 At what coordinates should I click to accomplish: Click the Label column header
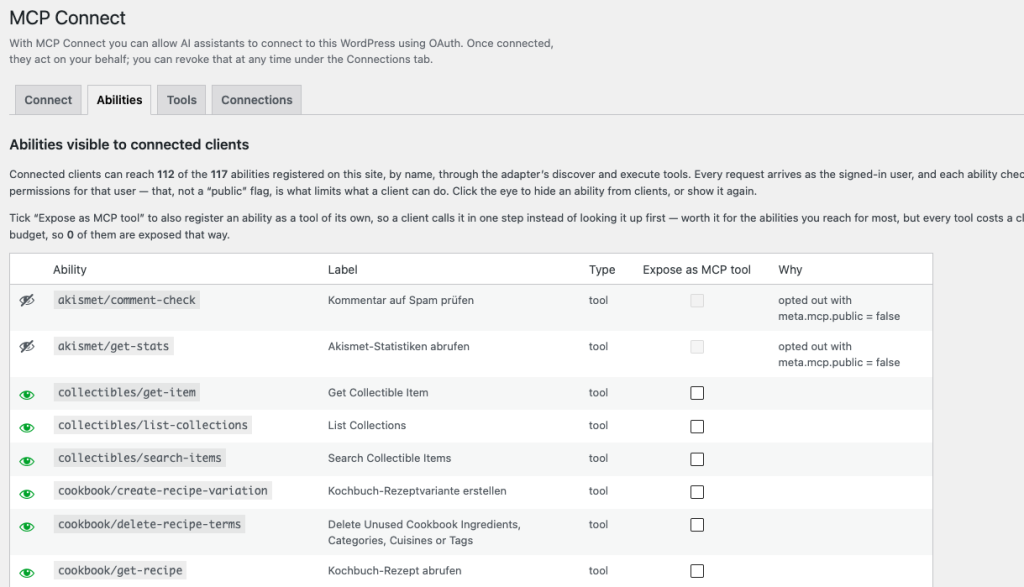342,270
